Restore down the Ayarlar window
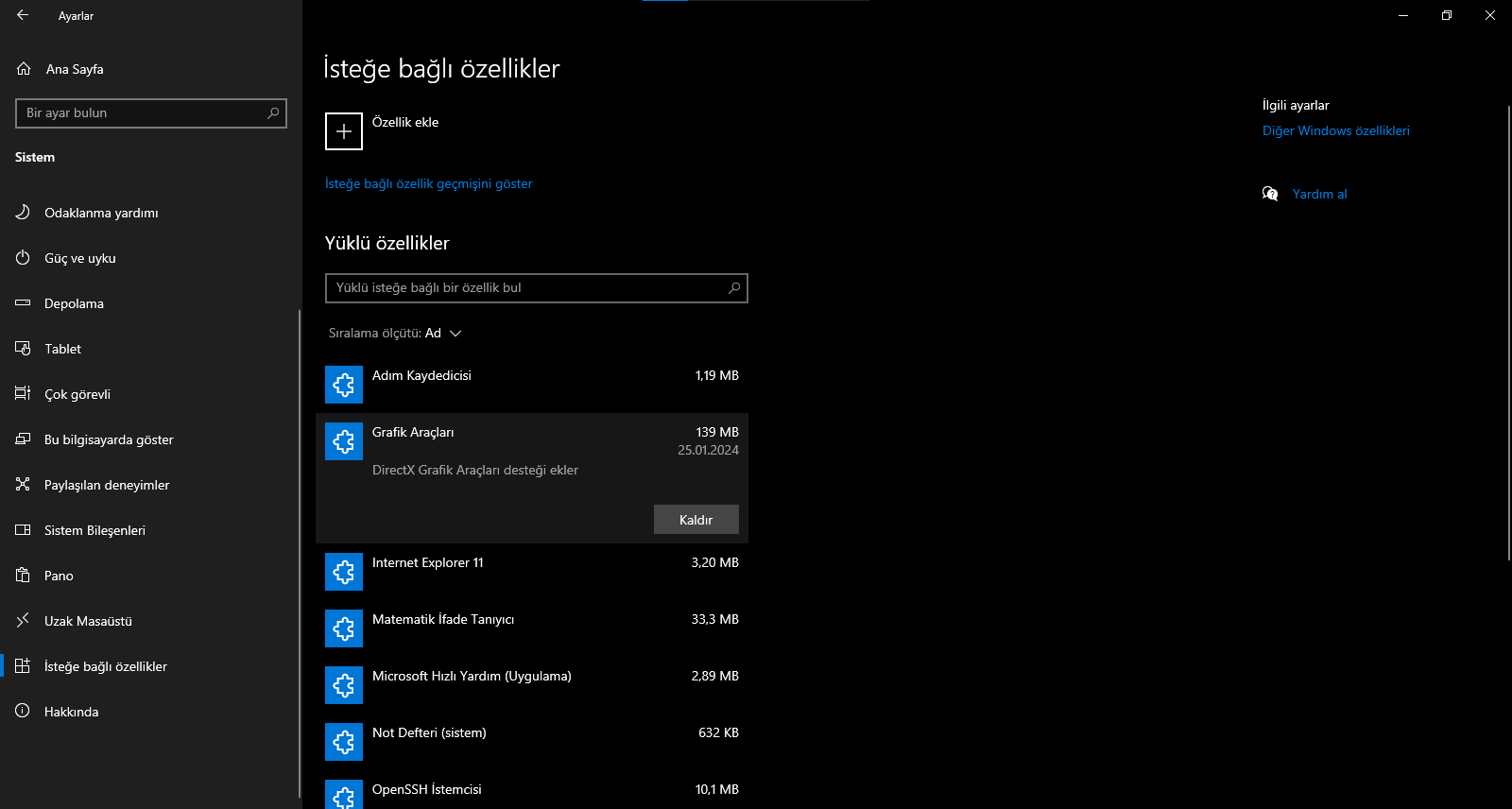Image resolution: width=1512 pixels, height=809 pixels. 1447,15
